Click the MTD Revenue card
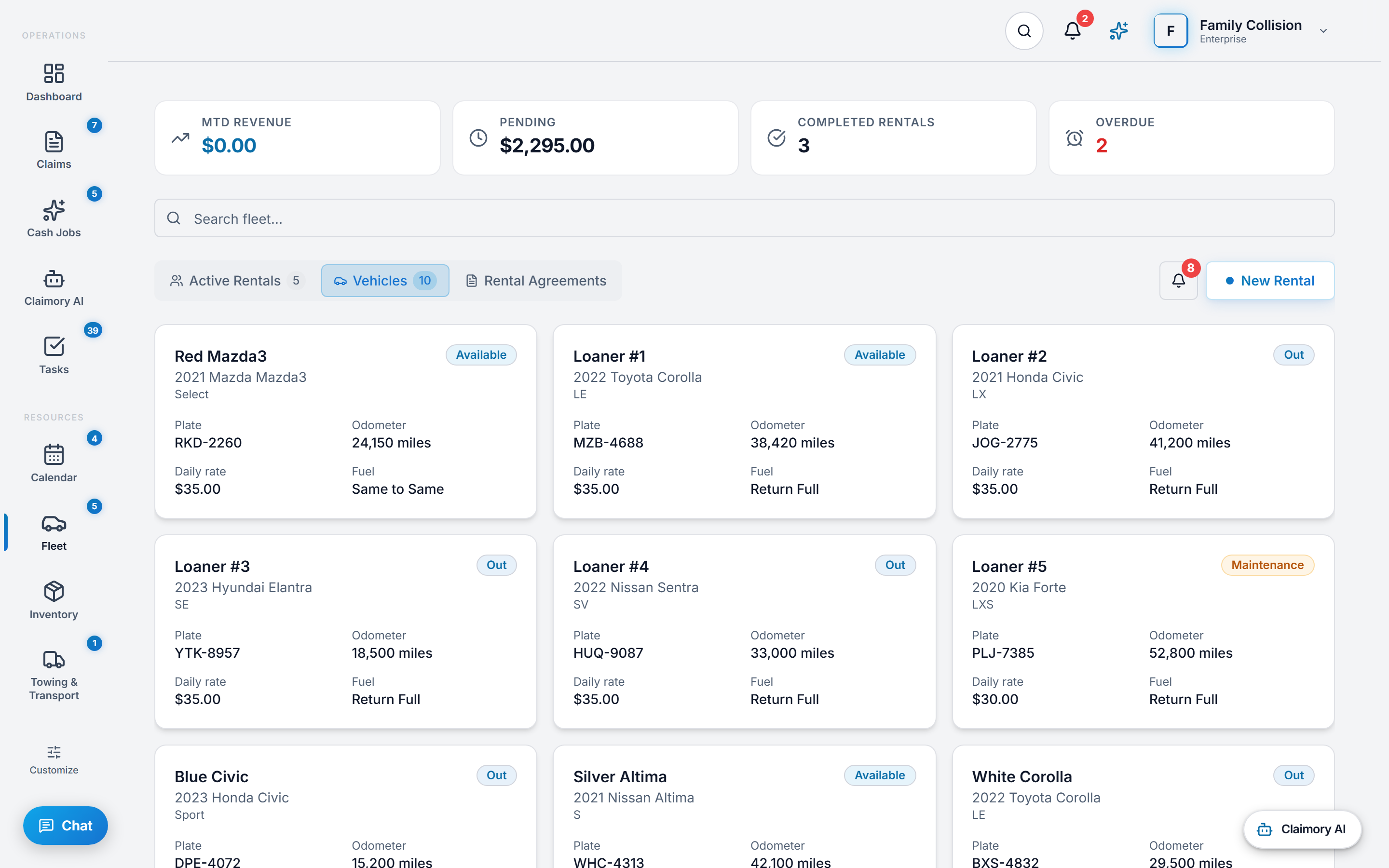The height and width of the screenshot is (868, 1389). (297, 138)
